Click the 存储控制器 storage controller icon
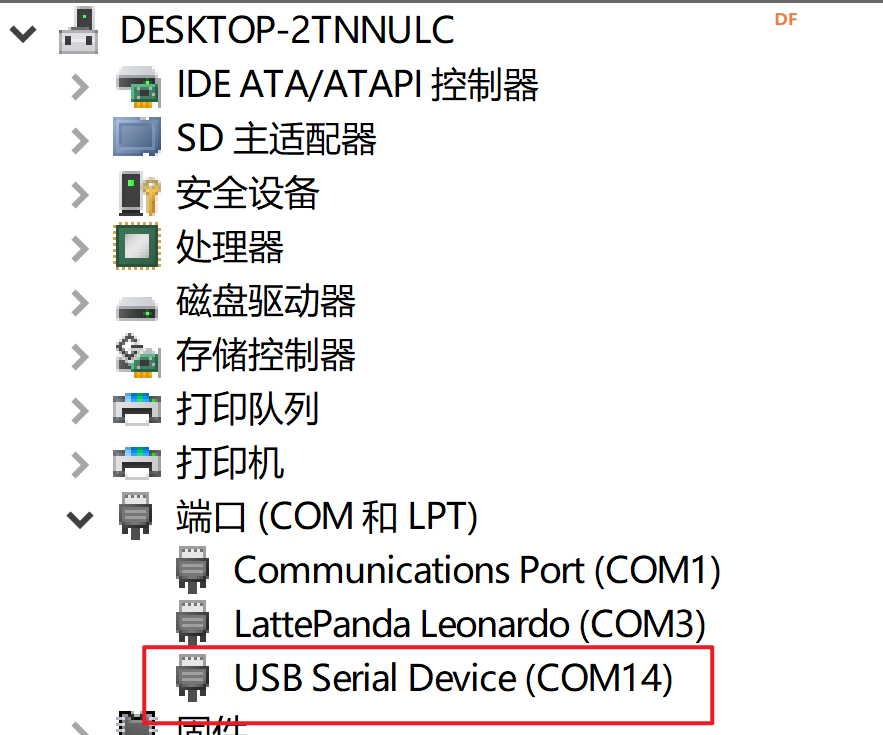This screenshot has width=883, height=735. click(136, 355)
